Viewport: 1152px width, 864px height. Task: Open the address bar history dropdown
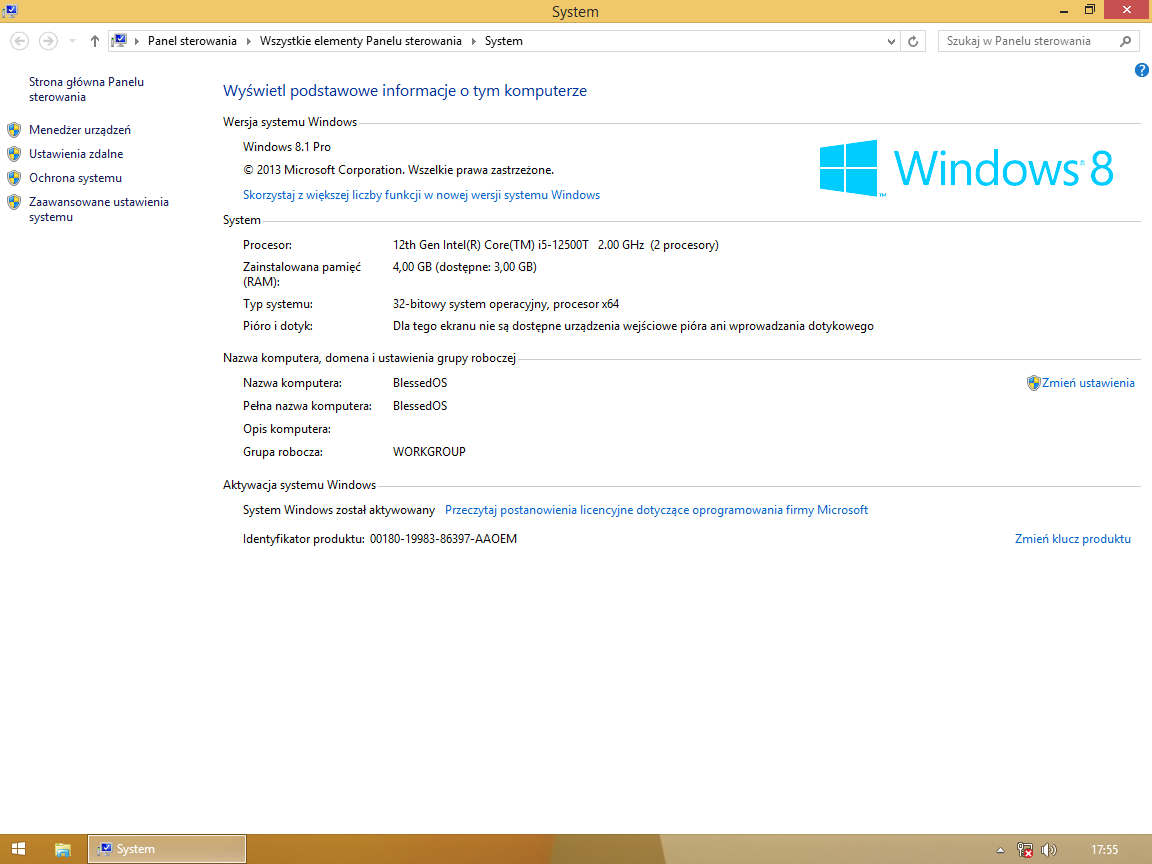point(892,41)
